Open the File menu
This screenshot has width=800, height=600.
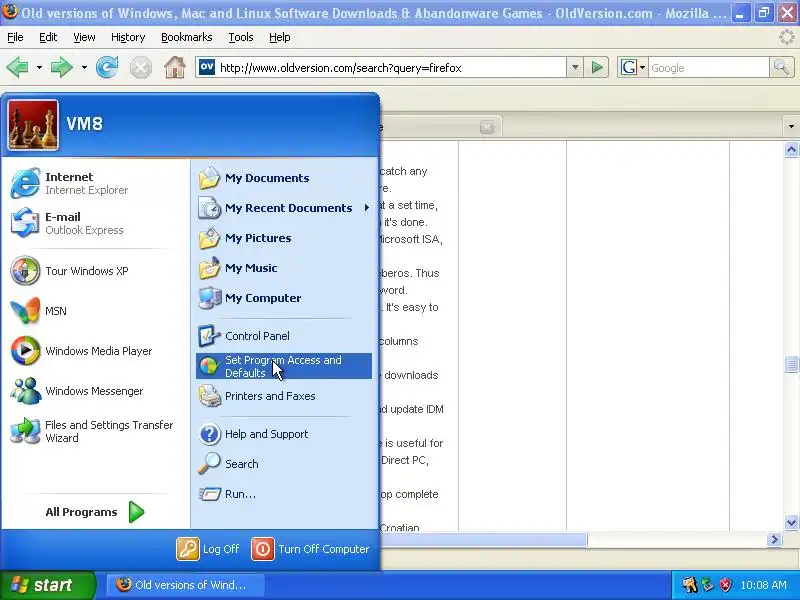click(15, 37)
